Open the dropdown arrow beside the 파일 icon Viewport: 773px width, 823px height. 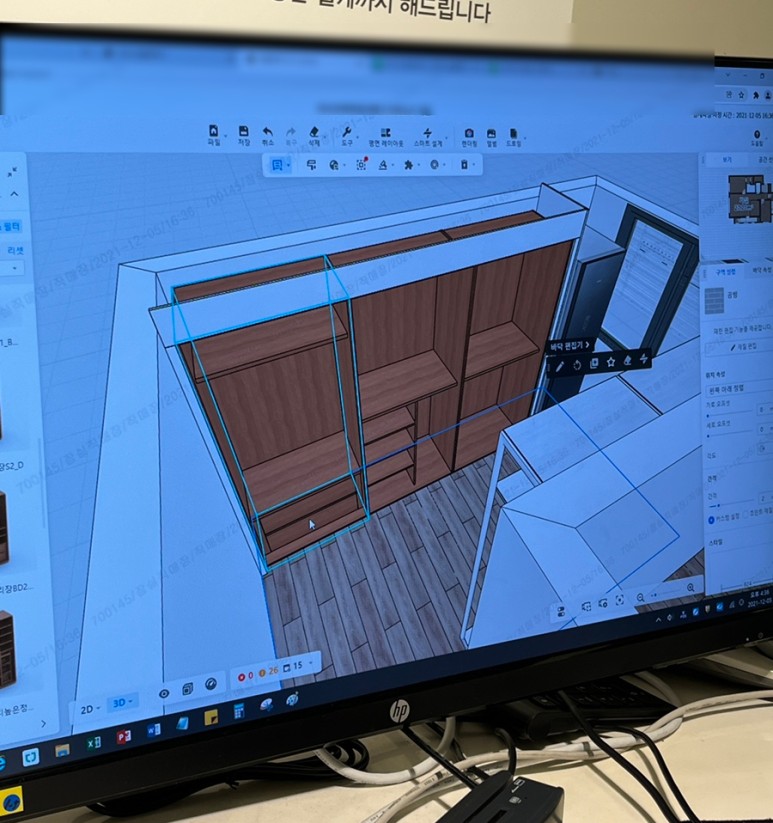point(226,135)
